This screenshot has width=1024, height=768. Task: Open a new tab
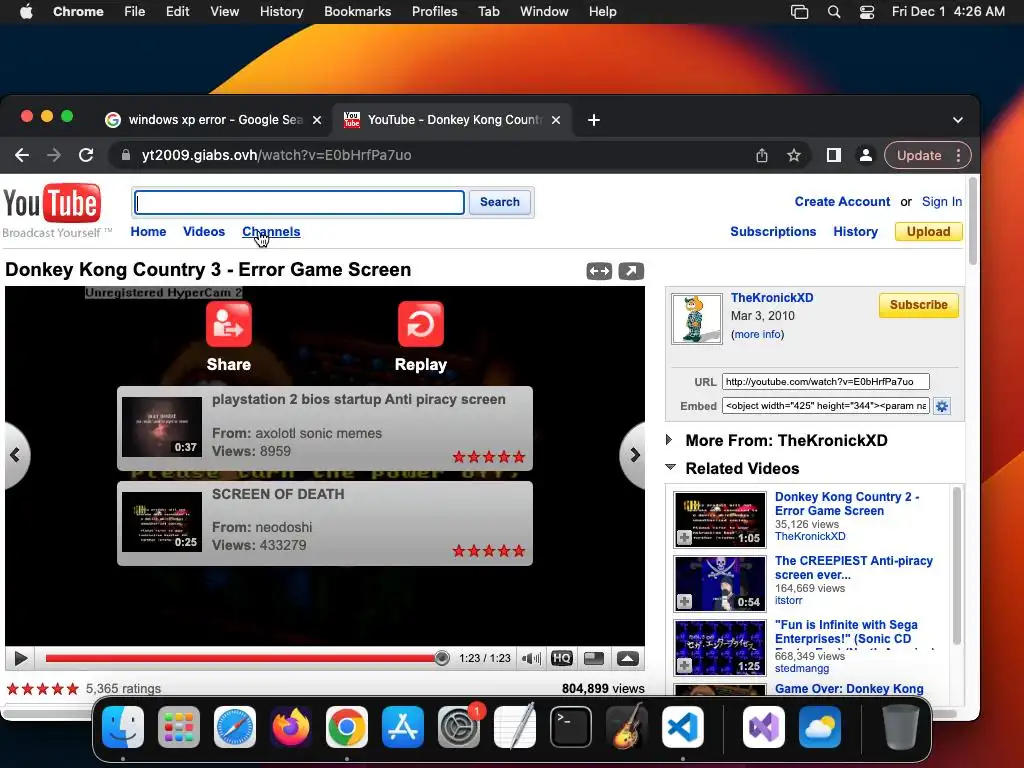[594, 120]
